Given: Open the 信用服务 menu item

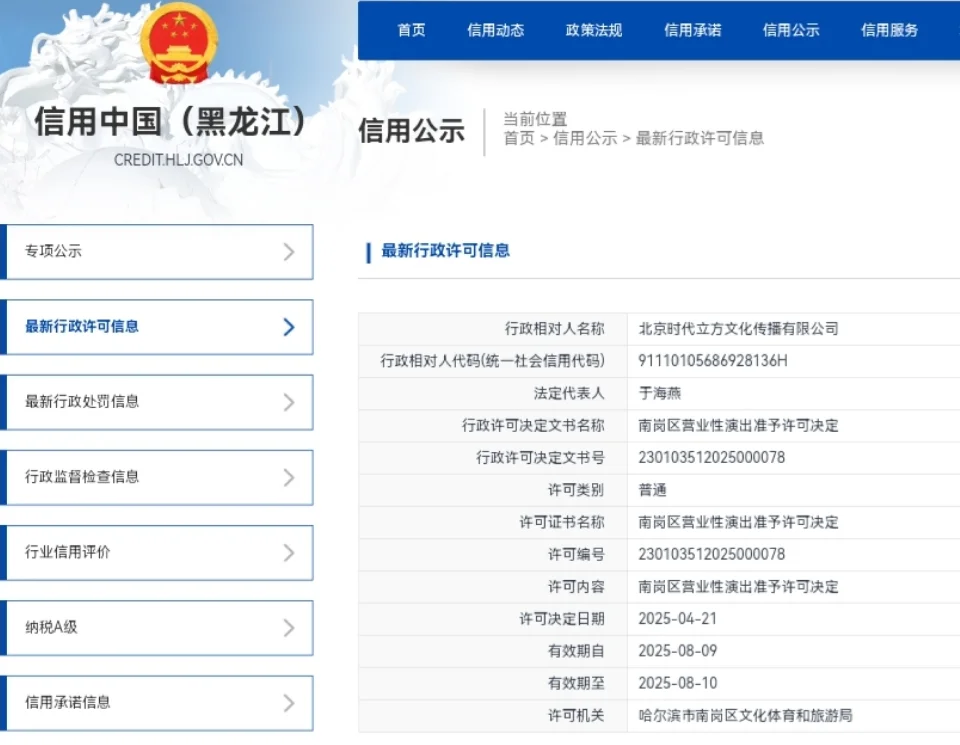Looking at the screenshot, I should (887, 30).
